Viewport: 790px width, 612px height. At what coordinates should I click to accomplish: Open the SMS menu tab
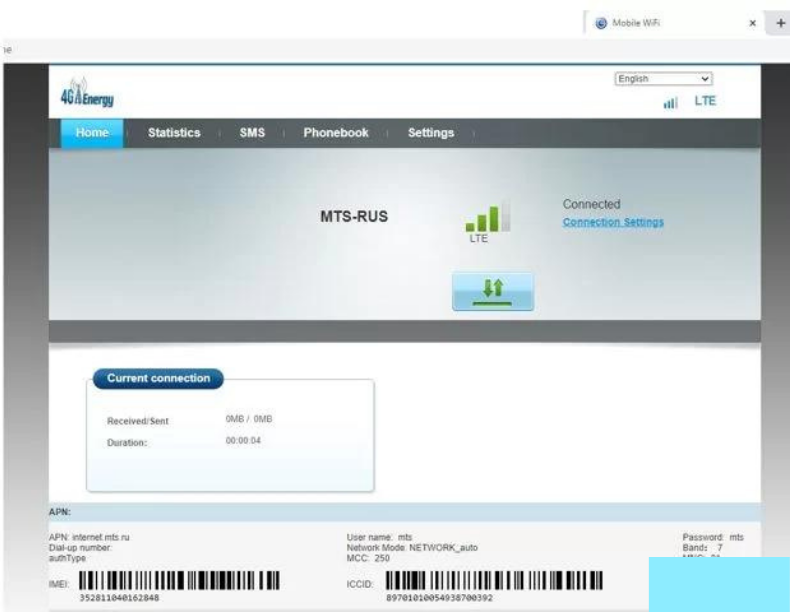click(x=252, y=133)
